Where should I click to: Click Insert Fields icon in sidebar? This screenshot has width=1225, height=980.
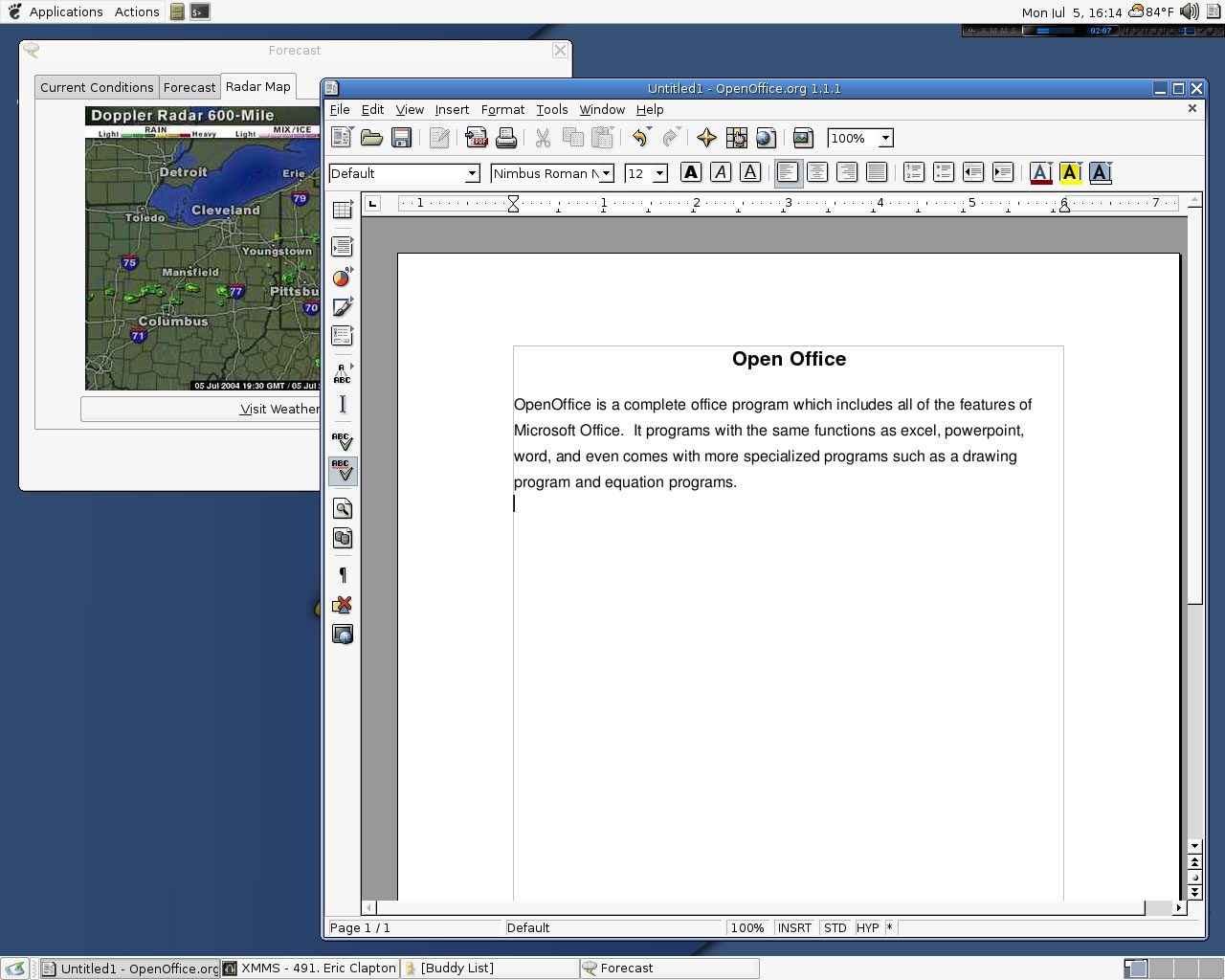[x=343, y=247]
